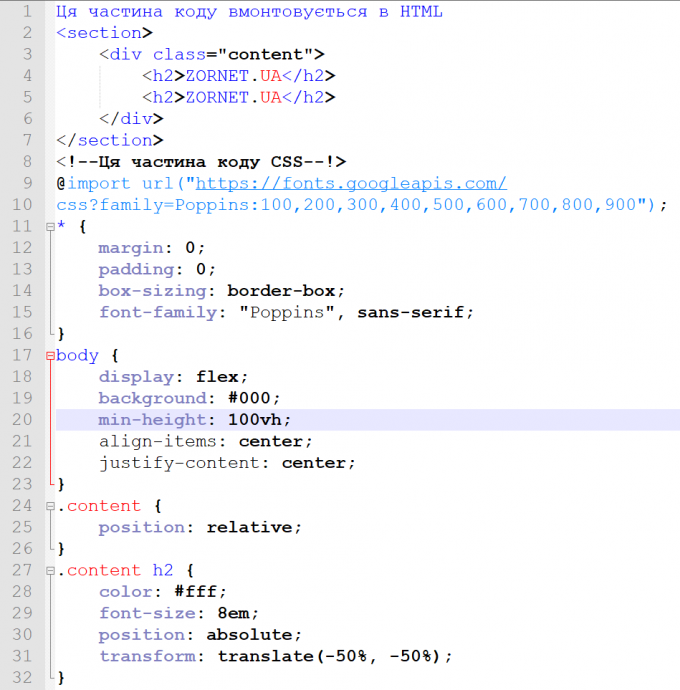Click the body selector text
This screenshot has height=690, width=680.
(x=77, y=356)
